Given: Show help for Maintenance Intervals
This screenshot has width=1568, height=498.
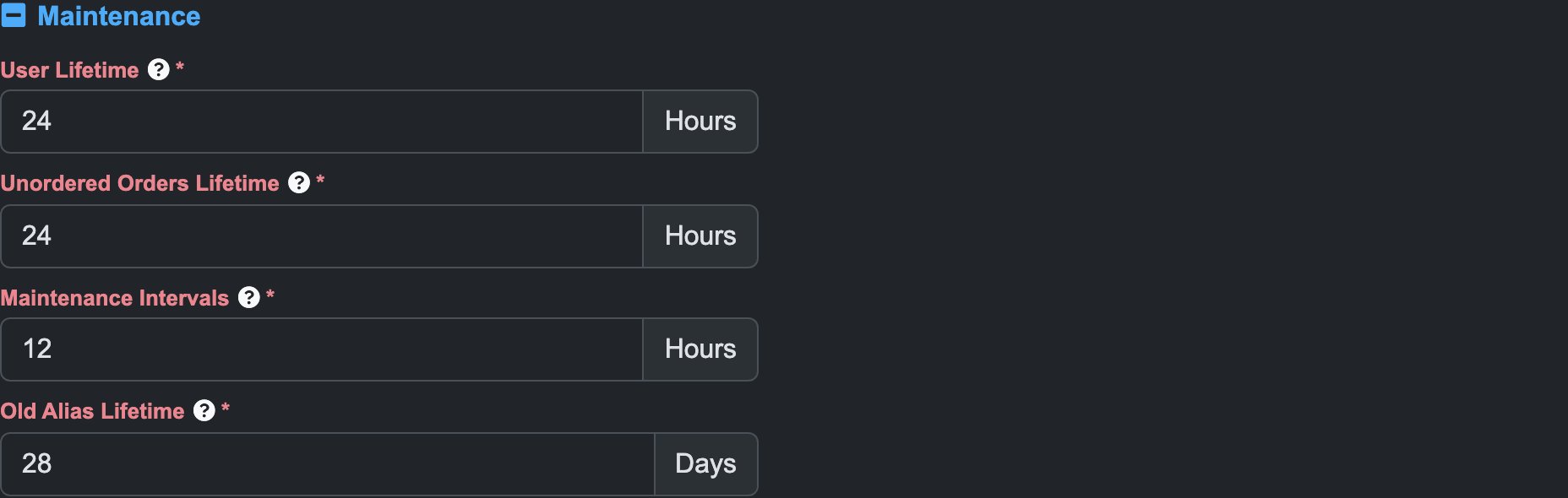Looking at the screenshot, I should 249,297.
